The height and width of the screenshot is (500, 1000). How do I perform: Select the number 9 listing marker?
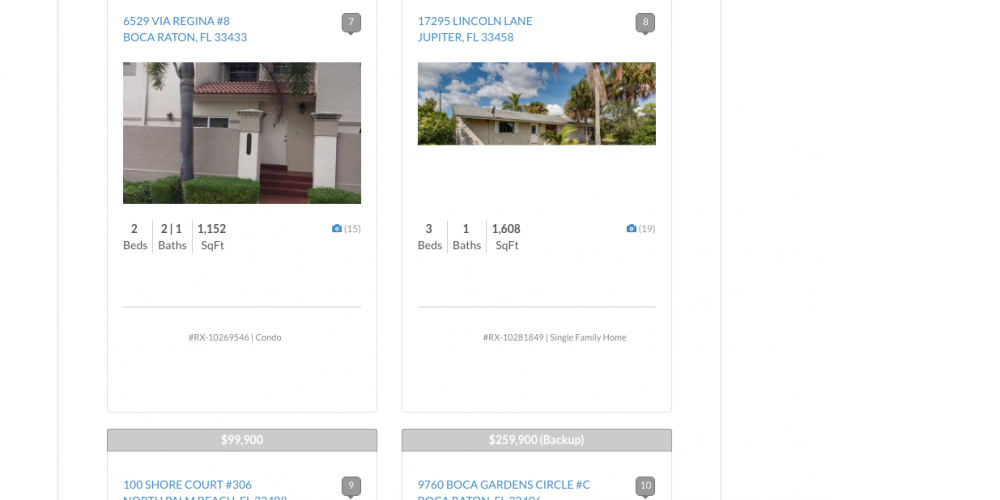[351, 486]
